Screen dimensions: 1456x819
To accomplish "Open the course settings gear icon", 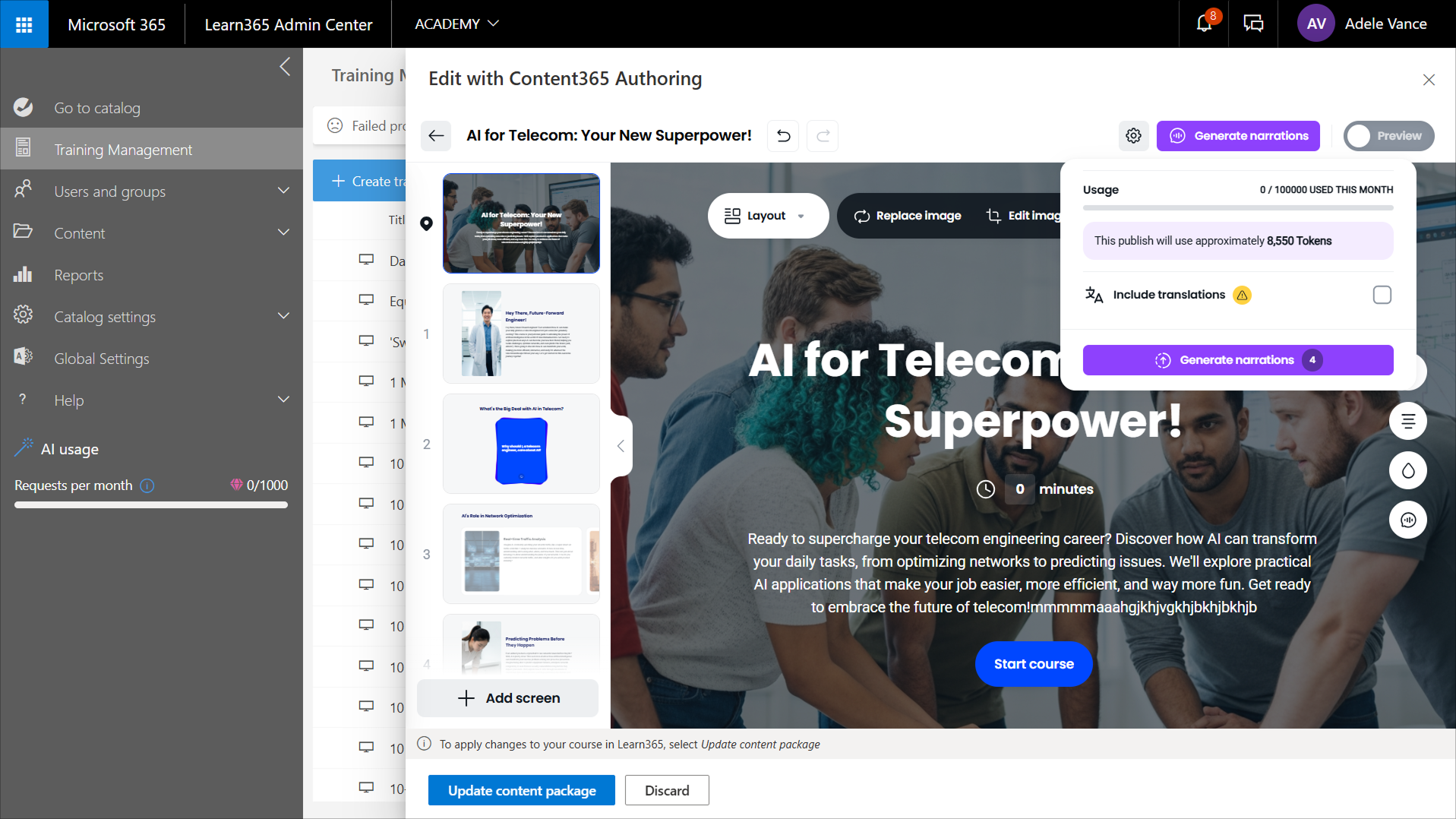I will pyautogui.click(x=1133, y=136).
